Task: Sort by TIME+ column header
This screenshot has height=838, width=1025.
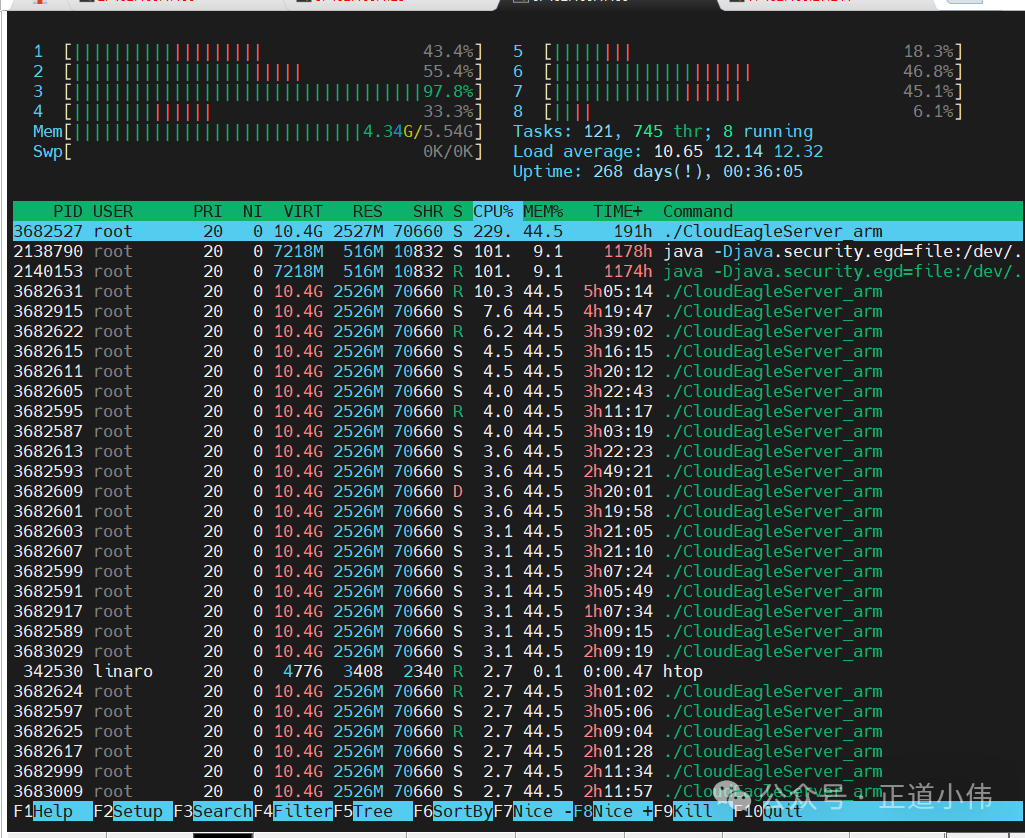Action: (618, 211)
